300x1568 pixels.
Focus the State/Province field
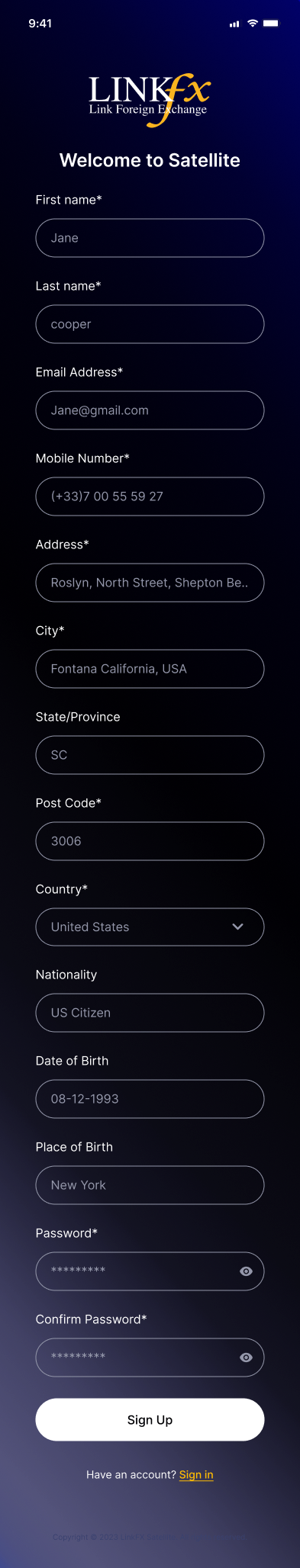[150, 755]
